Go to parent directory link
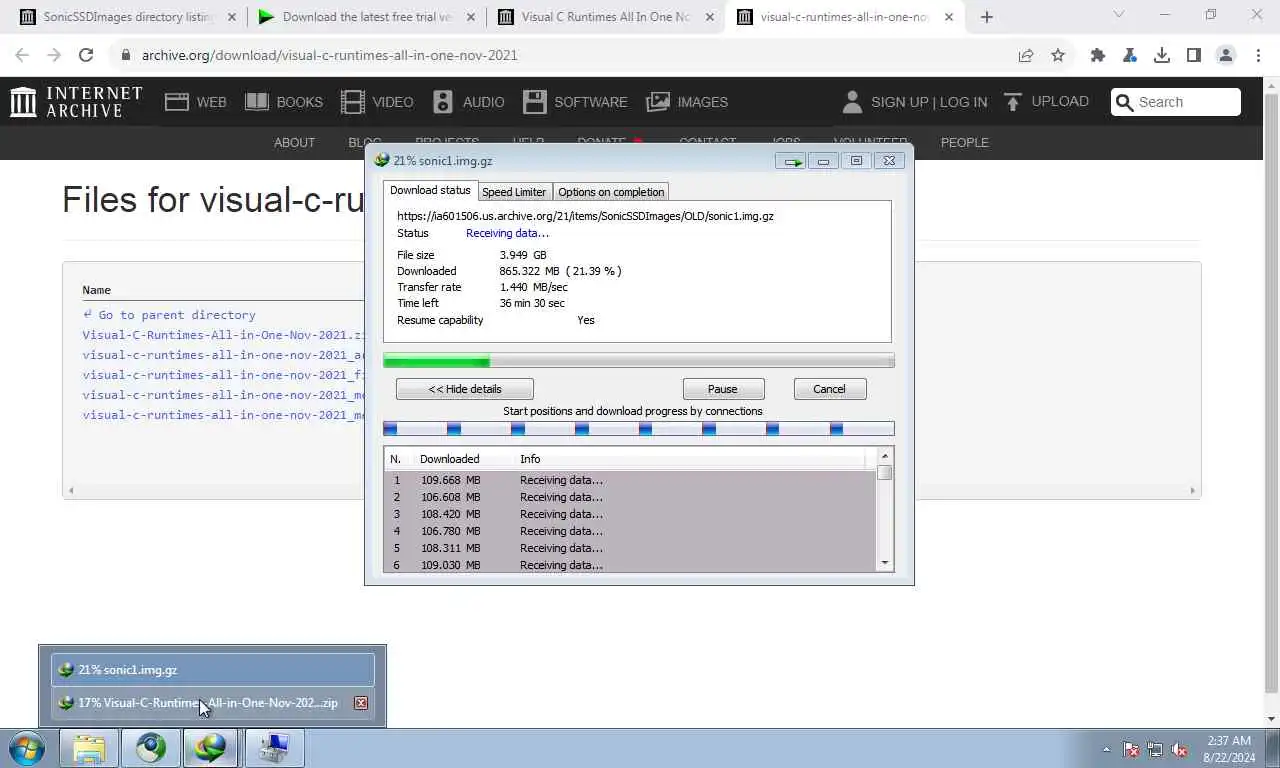 click(x=176, y=315)
